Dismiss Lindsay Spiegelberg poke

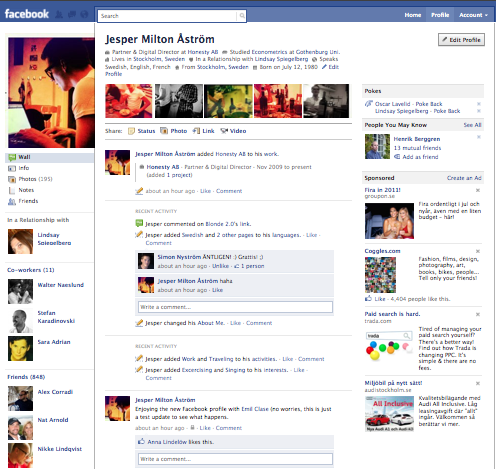pos(479,111)
